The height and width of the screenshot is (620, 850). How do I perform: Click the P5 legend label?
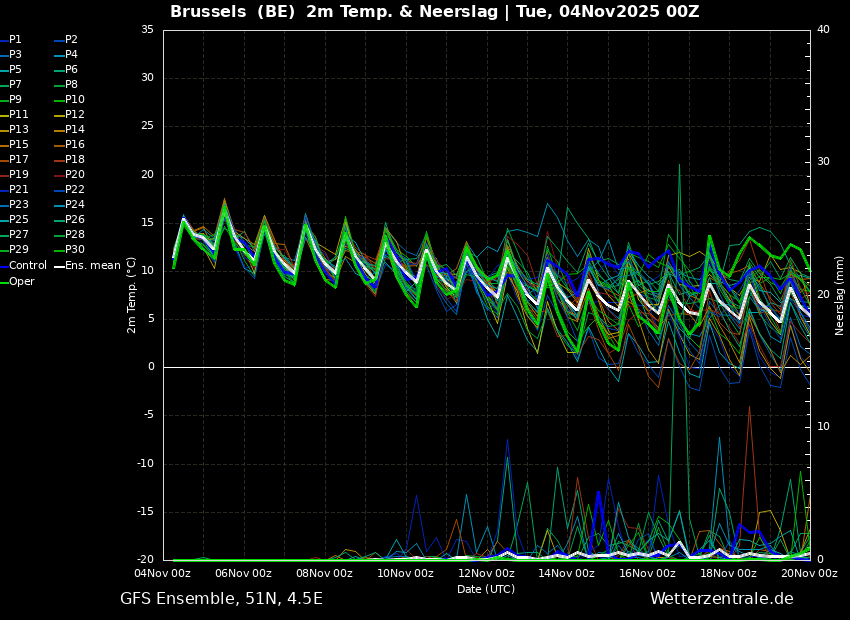point(15,70)
